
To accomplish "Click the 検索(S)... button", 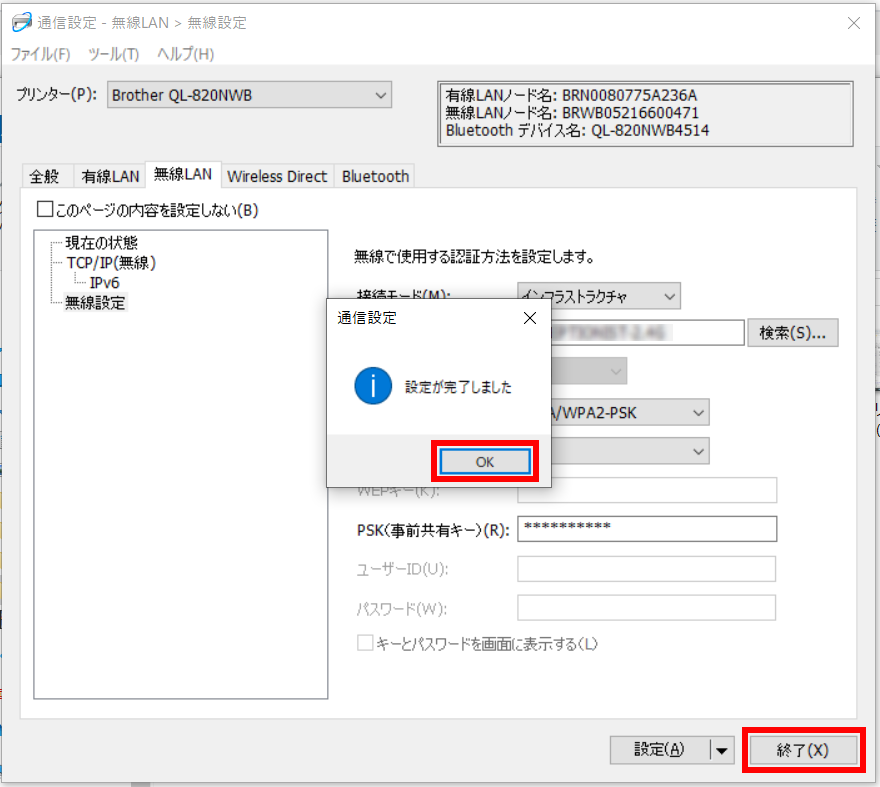I will click(792, 333).
